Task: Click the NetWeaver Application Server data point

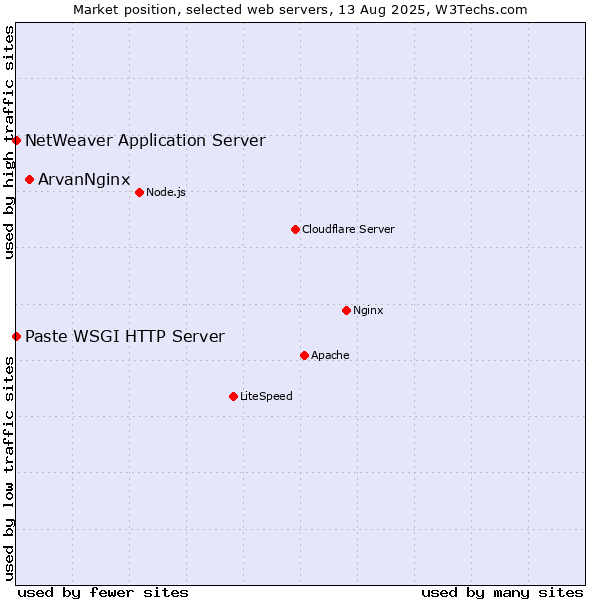Action: (x=16, y=140)
